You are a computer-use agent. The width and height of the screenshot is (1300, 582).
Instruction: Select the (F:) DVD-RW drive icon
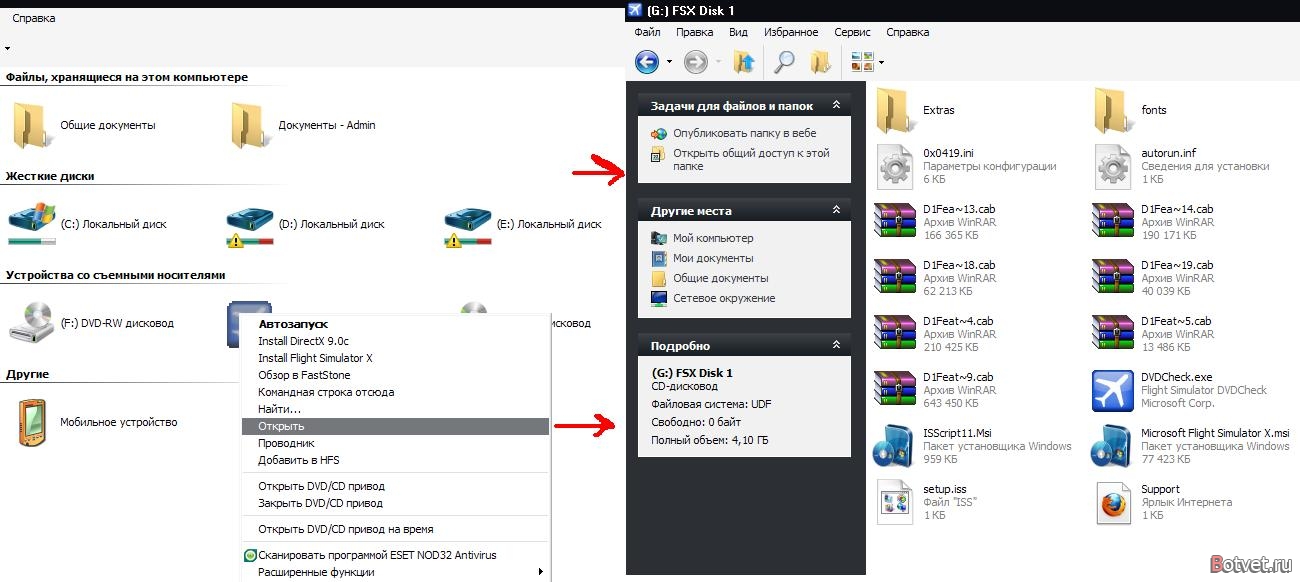31,323
